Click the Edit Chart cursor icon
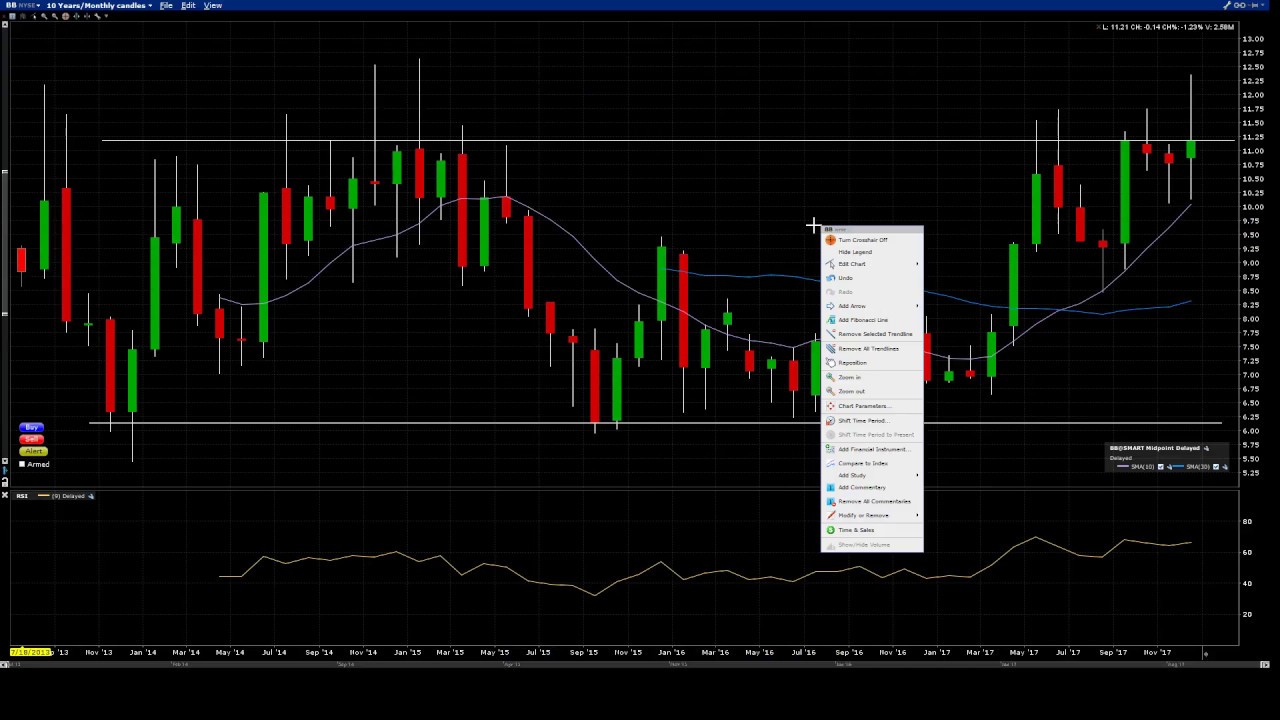The image size is (1280, 720). [x=830, y=264]
